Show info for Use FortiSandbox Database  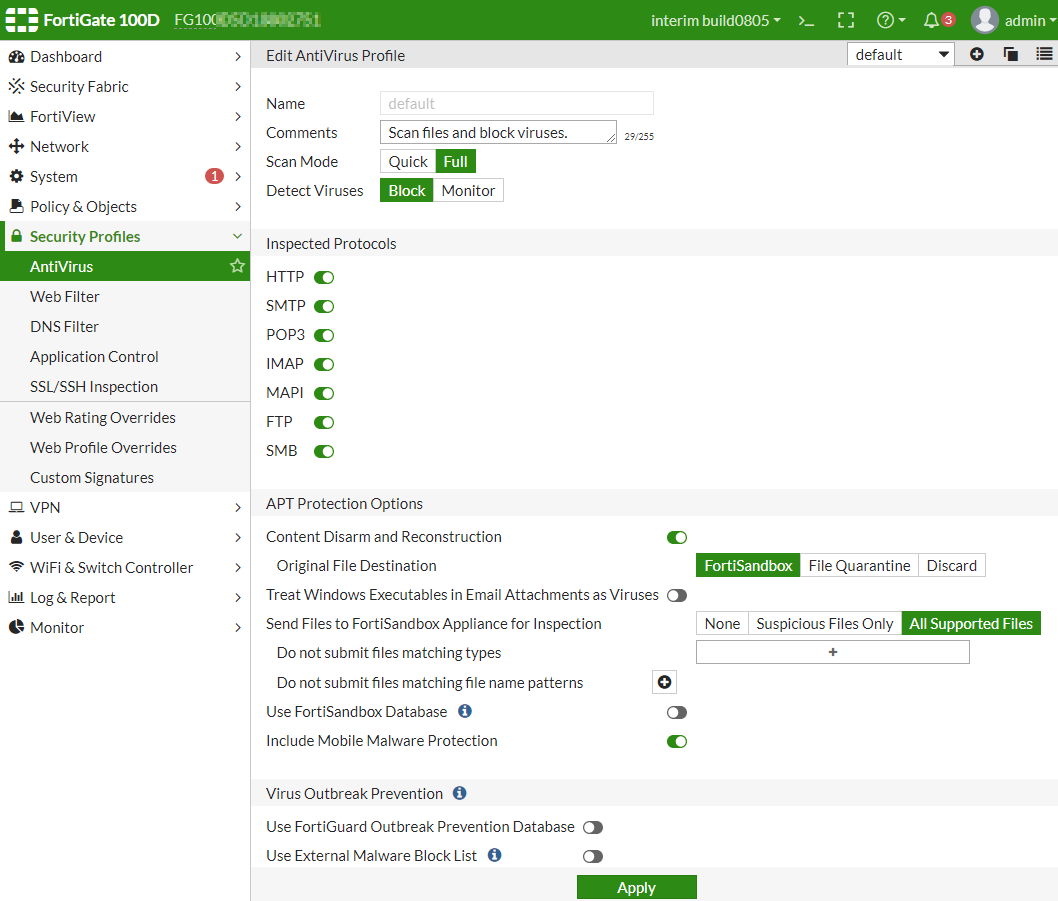[x=465, y=711]
